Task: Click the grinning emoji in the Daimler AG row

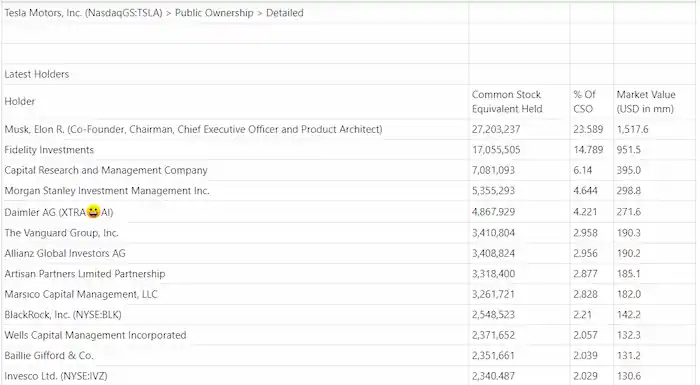Action: pyautogui.click(x=93, y=211)
